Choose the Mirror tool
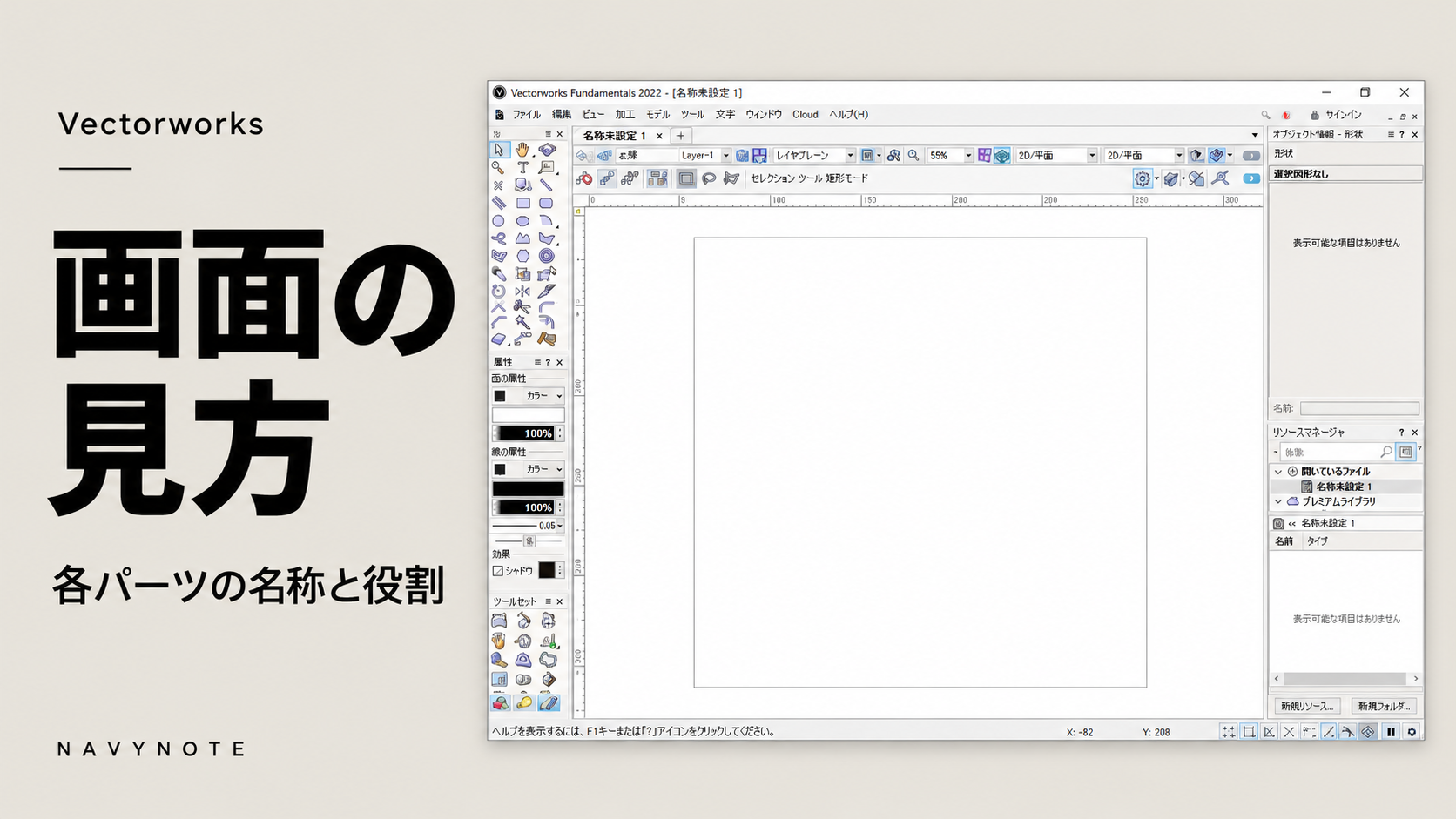The width and height of the screenshot is (1456, 819). pos(522,292)
